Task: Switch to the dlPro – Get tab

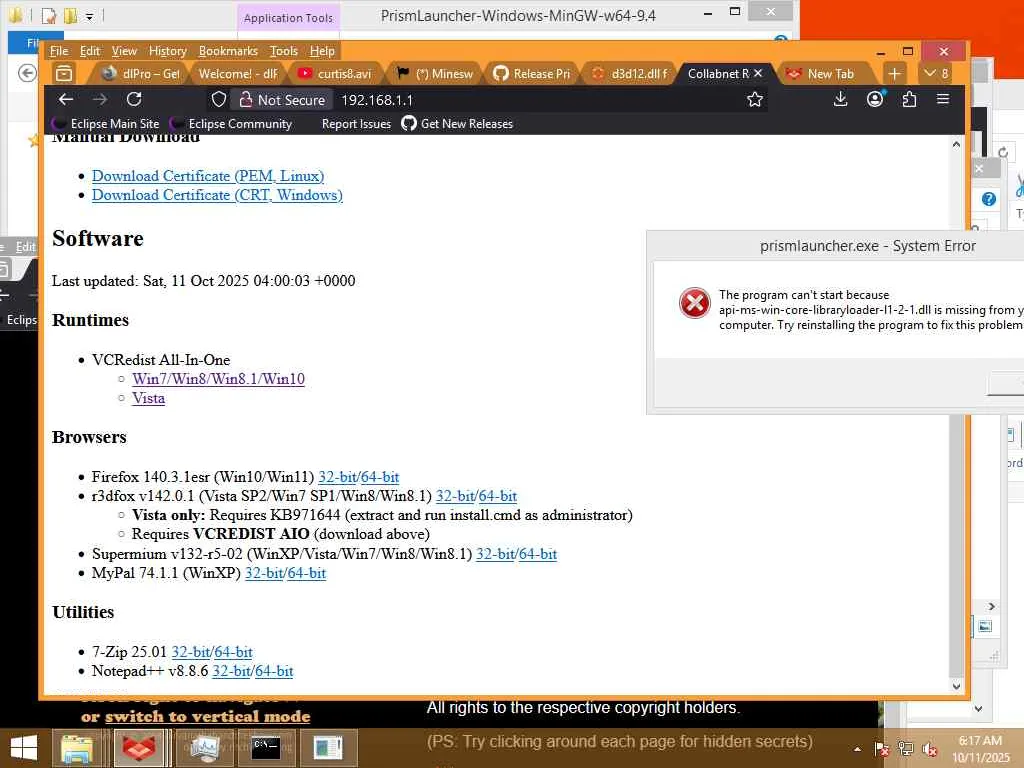Action: click(x=140, y=74)
